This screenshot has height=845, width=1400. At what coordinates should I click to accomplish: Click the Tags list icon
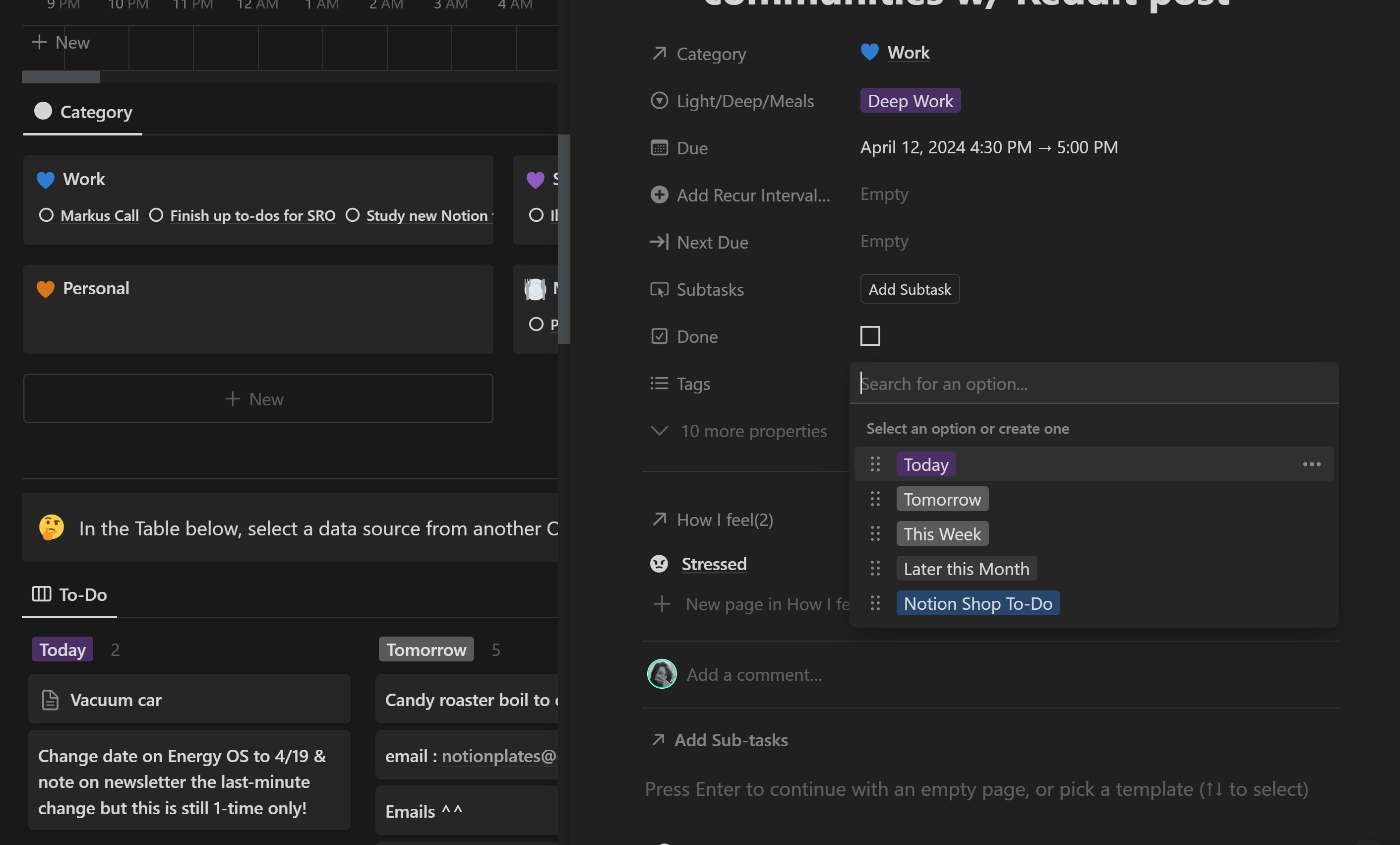[x=659, y=384]
